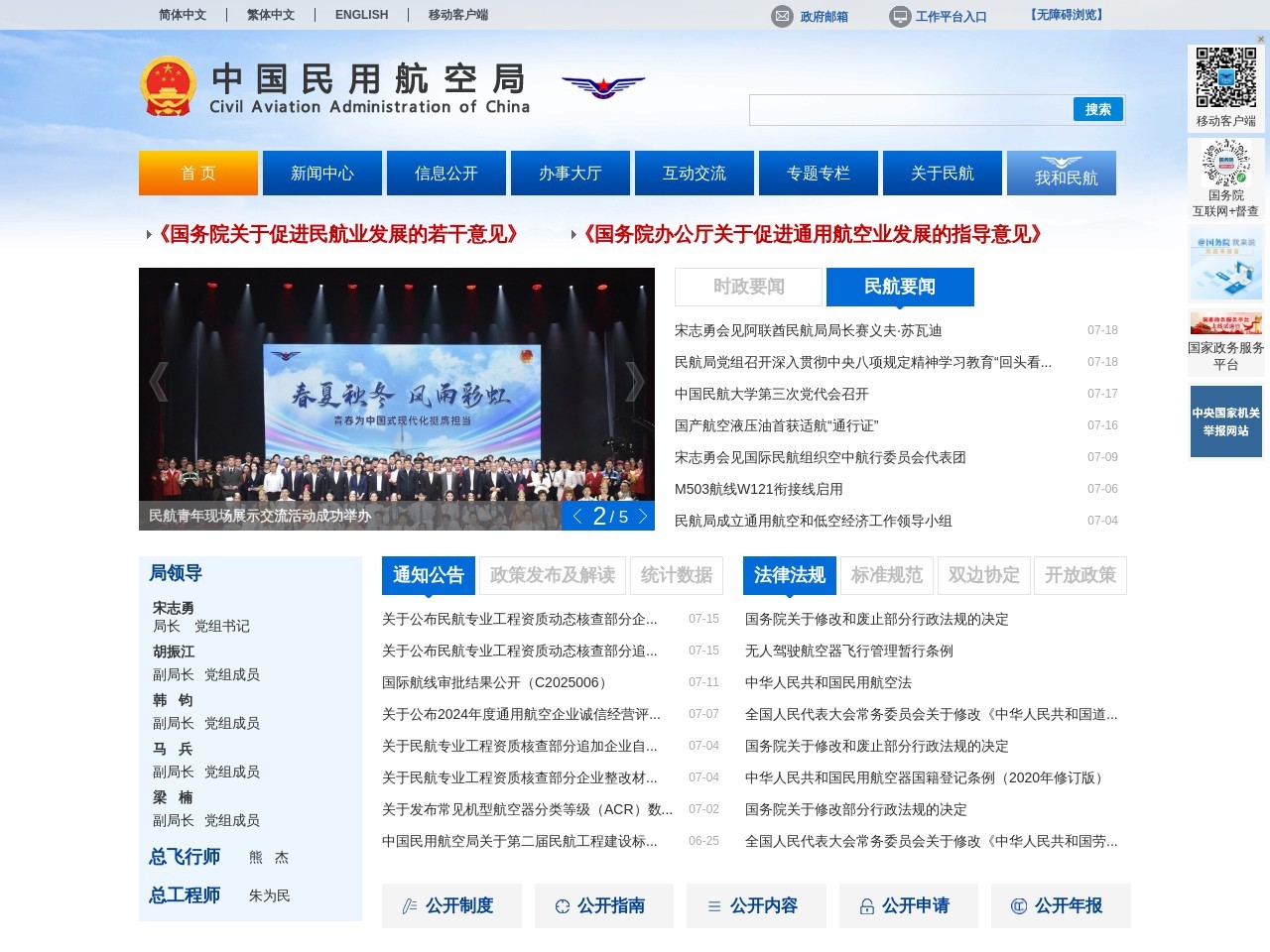Click the 工作平台入口 monitor icon
The width and height of the screenshot is (1270, 952).
[x=900, y=16]
